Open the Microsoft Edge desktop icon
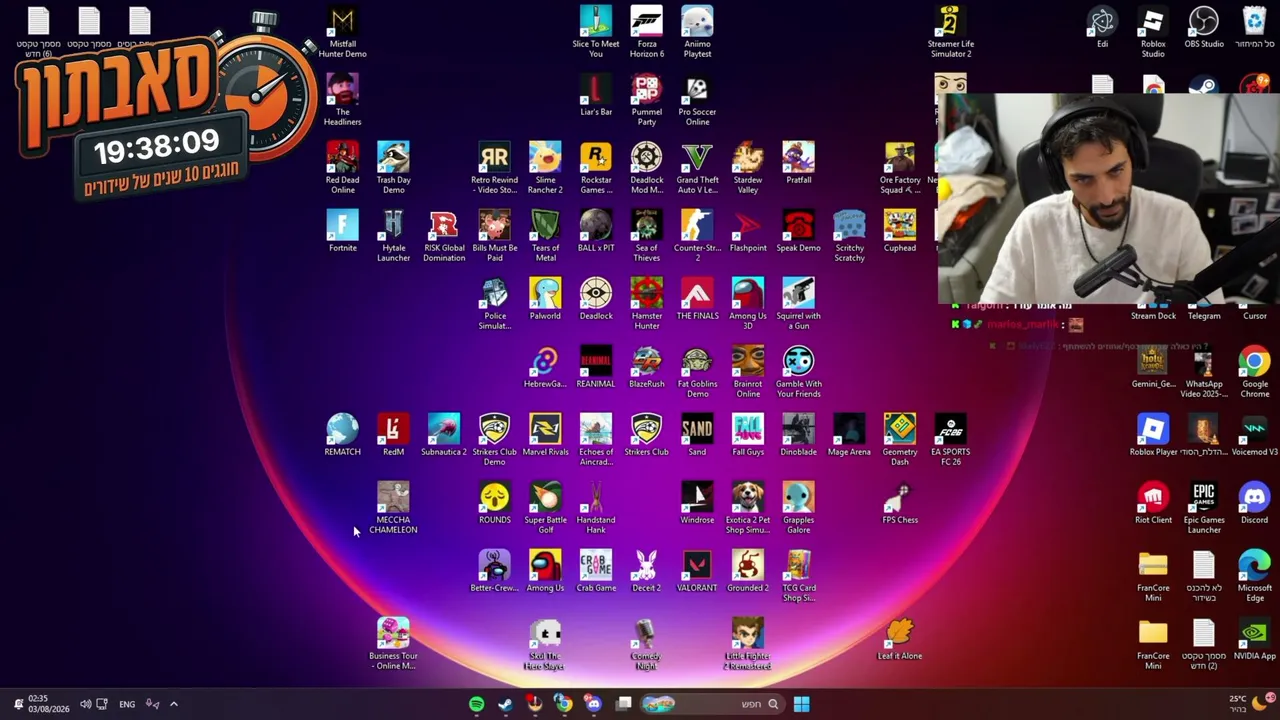The image size is (1280, 720). click(x=1254, y=575)
